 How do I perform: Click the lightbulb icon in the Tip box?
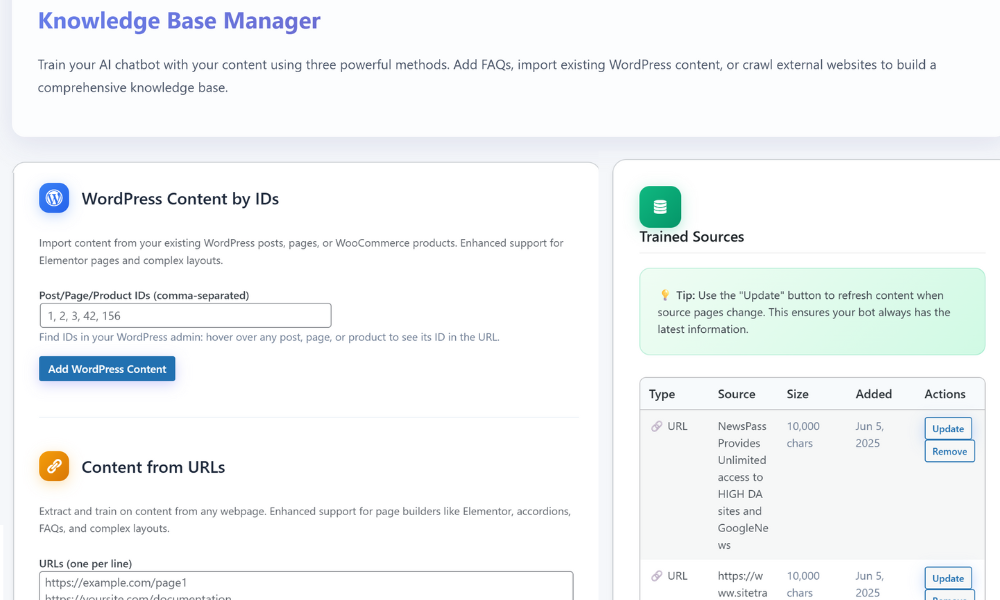click(664, 295)
